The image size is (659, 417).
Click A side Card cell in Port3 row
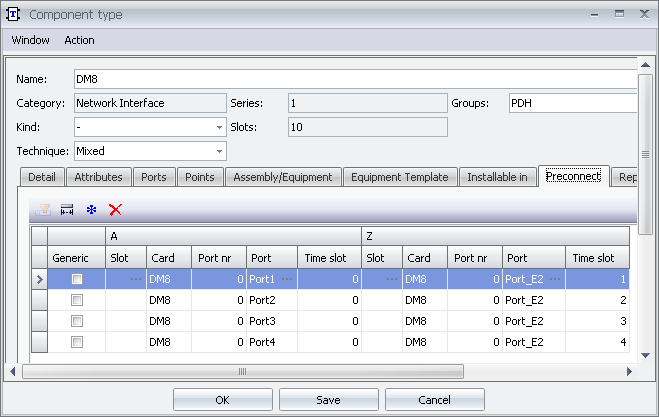click(x=169, y=321)
